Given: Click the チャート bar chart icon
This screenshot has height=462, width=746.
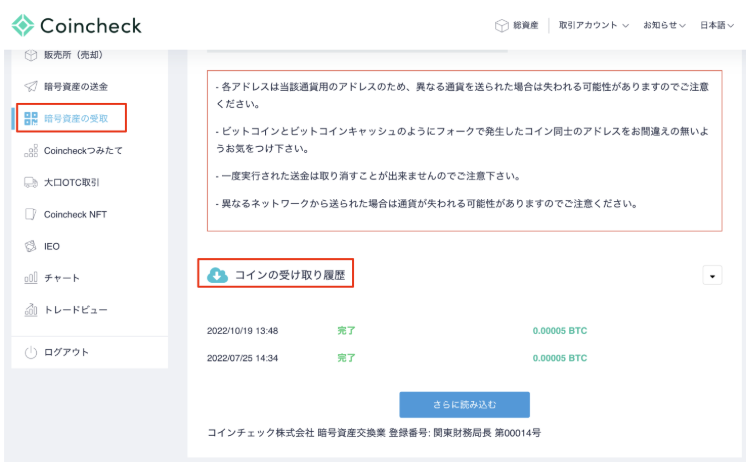Looking at the screenshot, I should coord(30,278).
